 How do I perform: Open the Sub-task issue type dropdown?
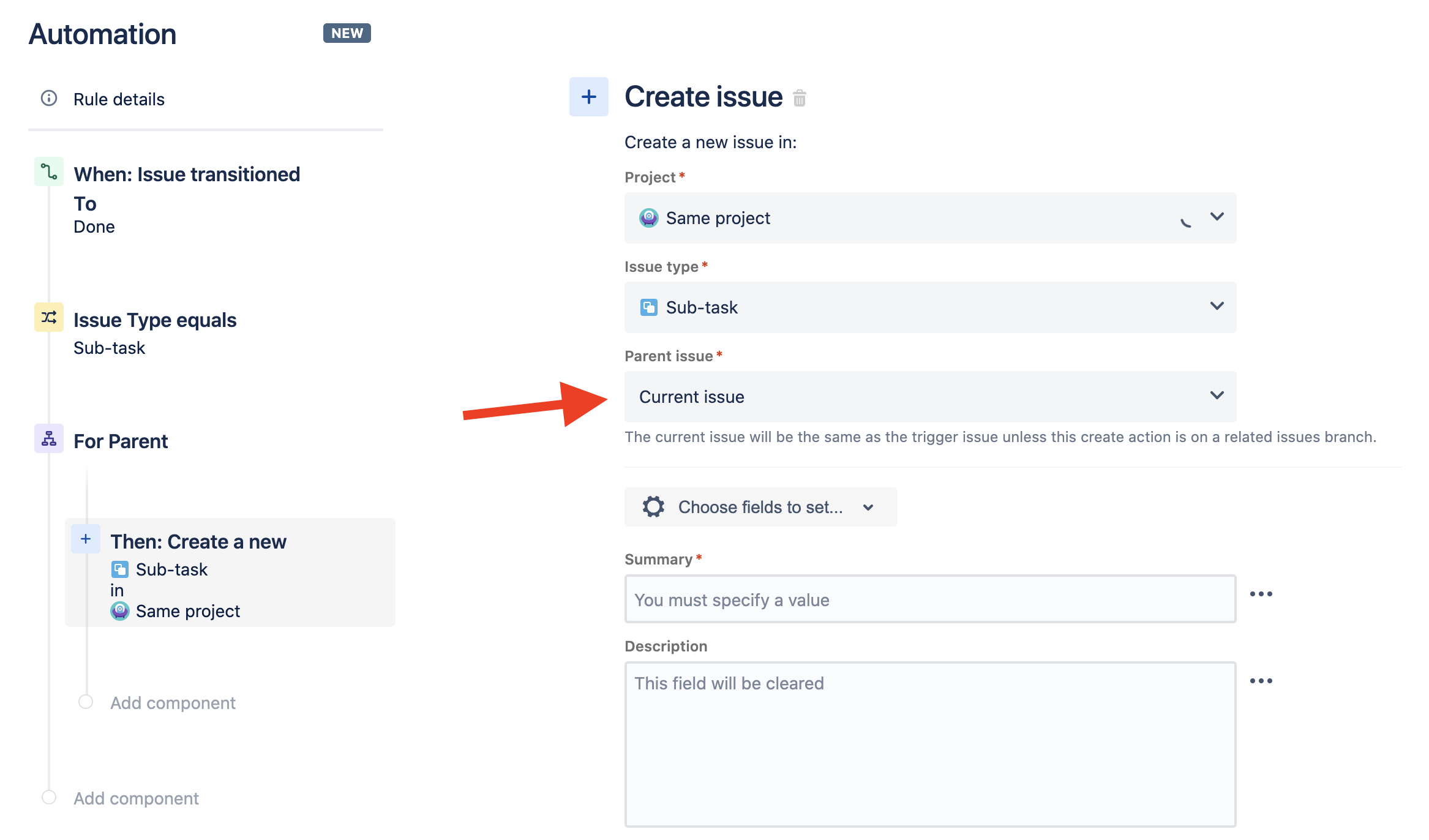[930, 307]
